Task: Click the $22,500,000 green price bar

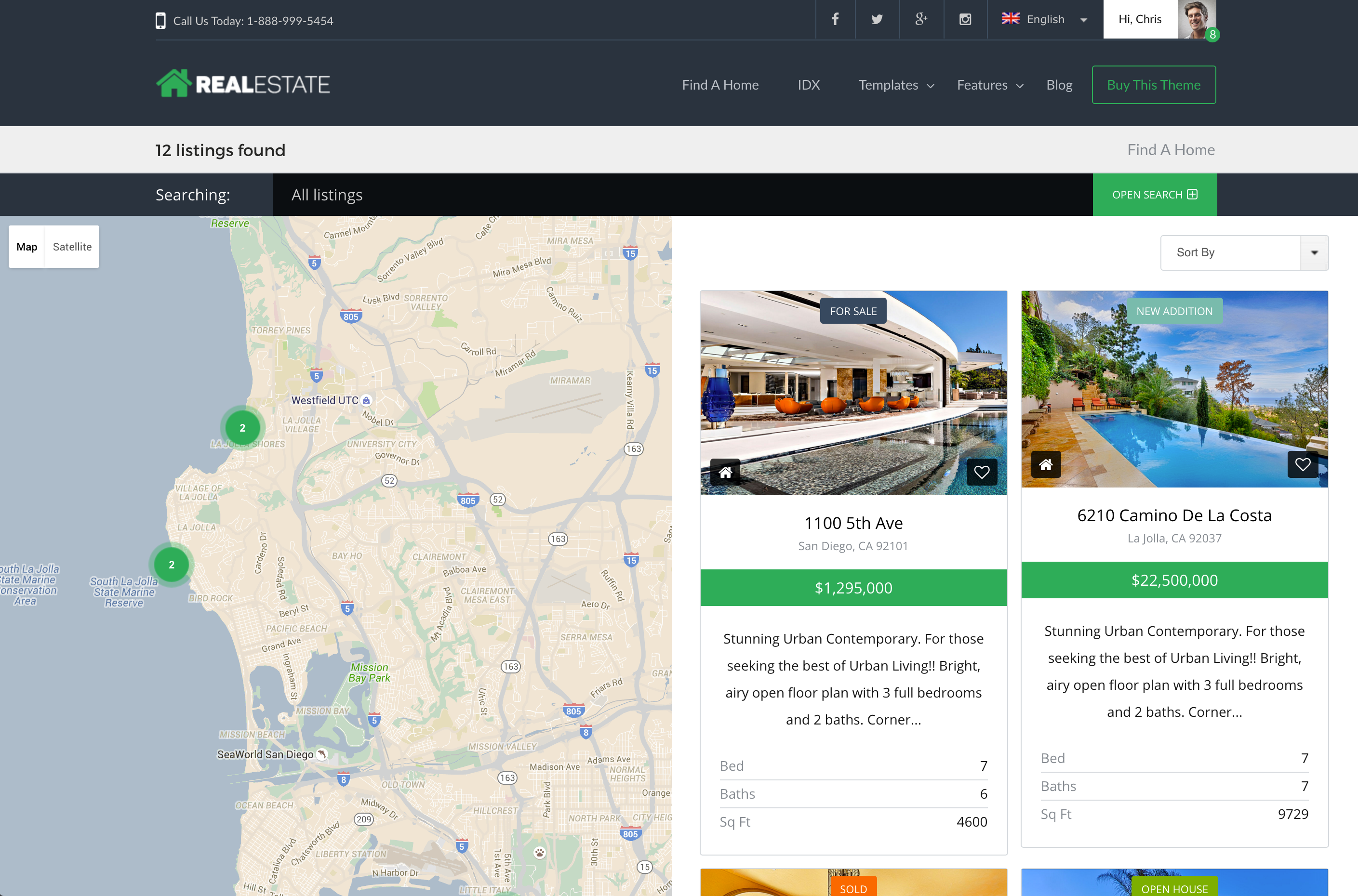Action: 1174,580
